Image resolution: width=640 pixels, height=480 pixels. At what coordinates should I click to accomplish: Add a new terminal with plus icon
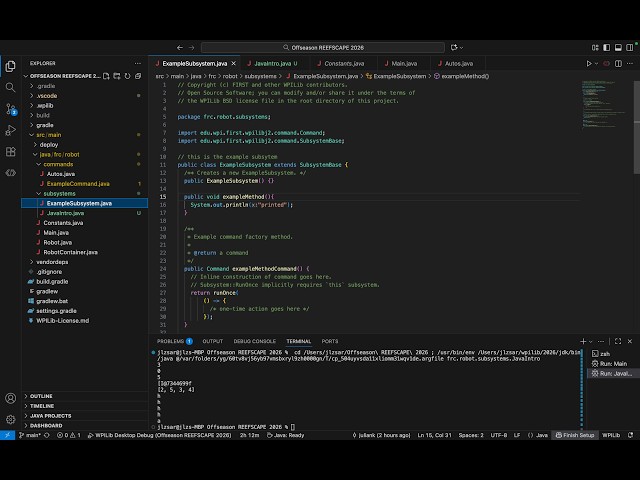point(583,341)
